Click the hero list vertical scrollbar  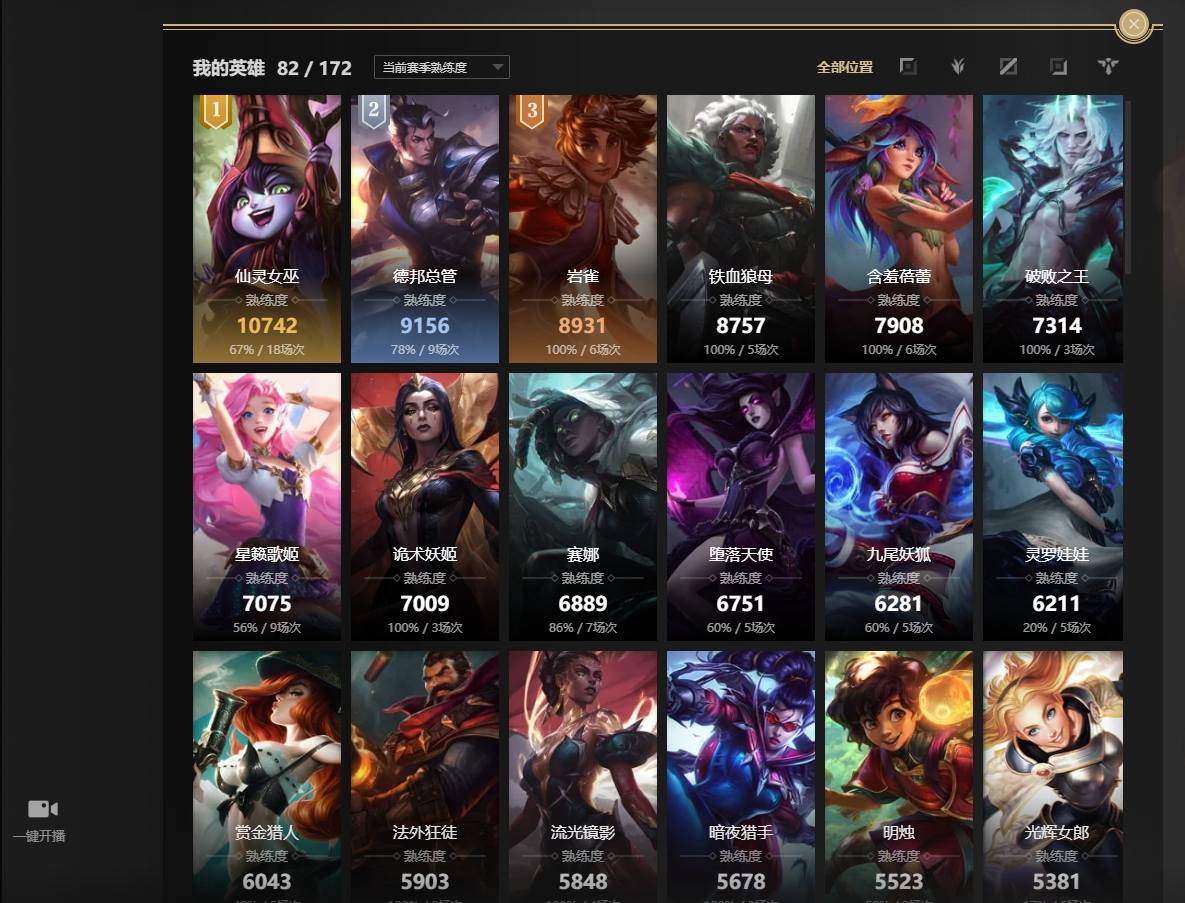(x=1128, y=187)
